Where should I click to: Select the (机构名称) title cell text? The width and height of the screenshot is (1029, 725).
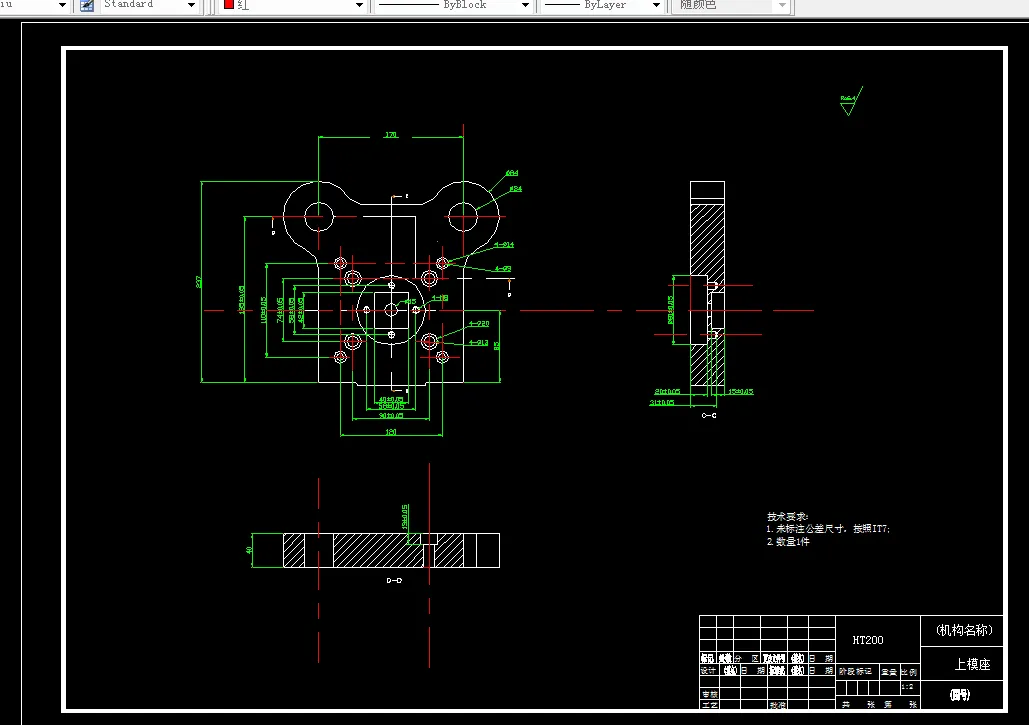[x=964, y=631]
